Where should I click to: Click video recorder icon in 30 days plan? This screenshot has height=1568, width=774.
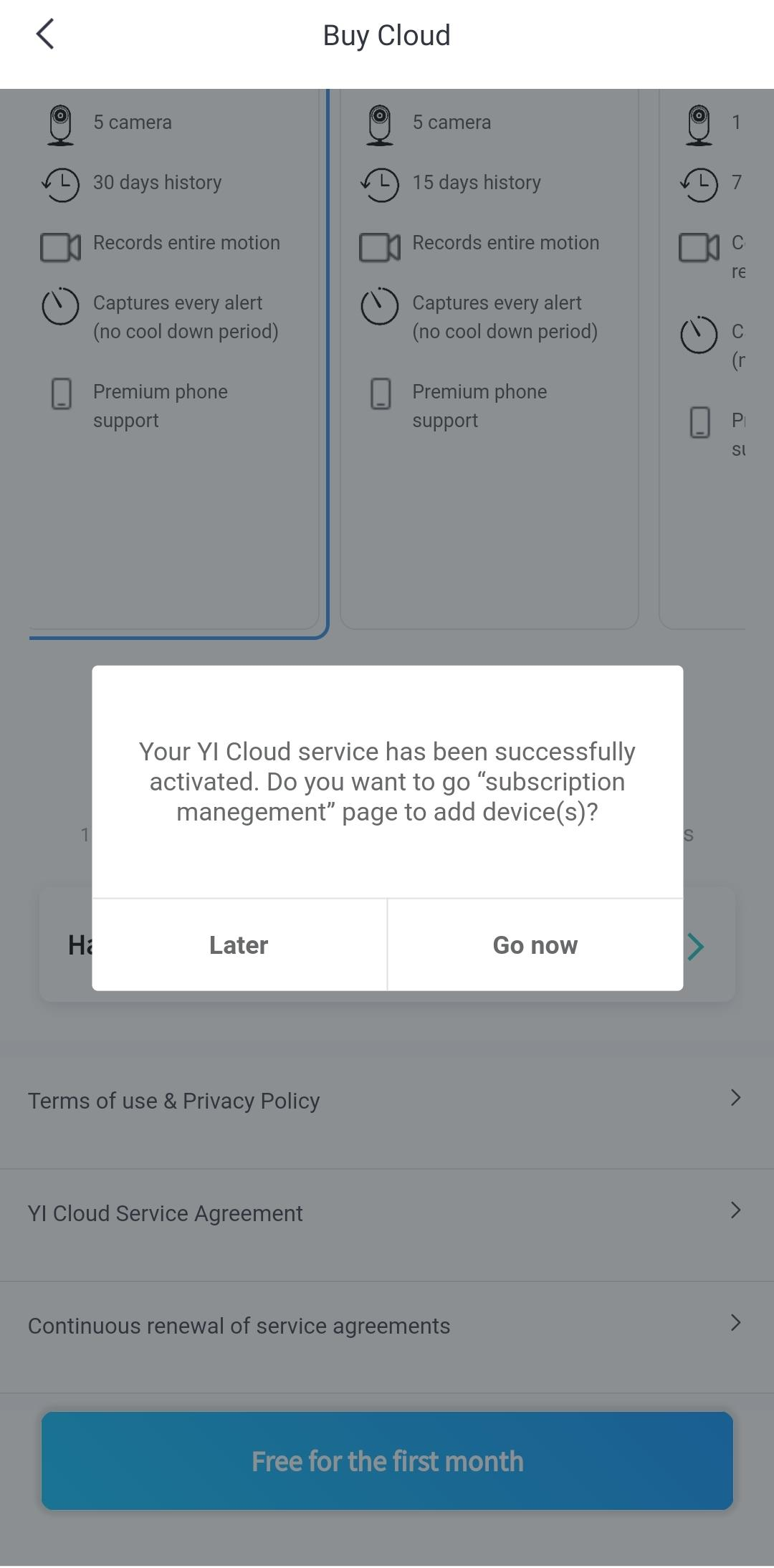point(61,247)
